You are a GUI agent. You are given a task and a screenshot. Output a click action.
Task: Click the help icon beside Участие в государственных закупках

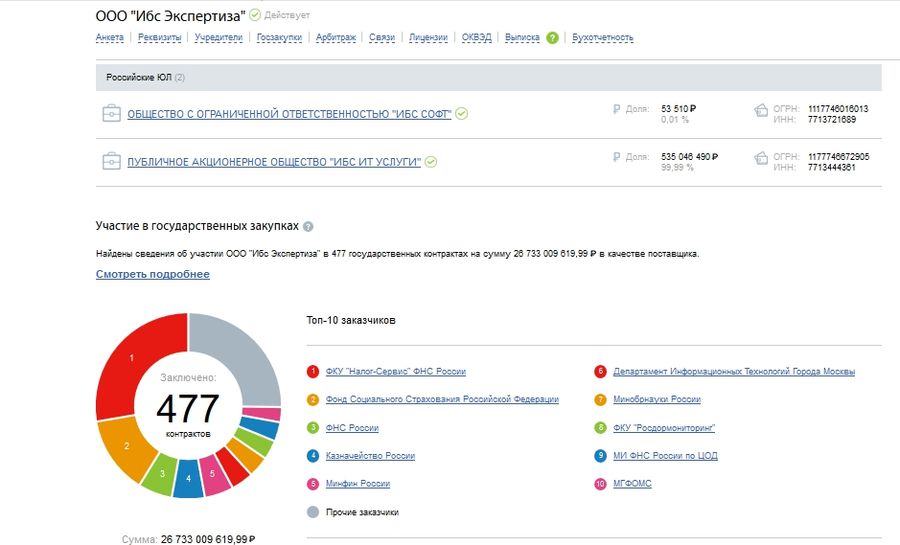(x=308, y=227)
